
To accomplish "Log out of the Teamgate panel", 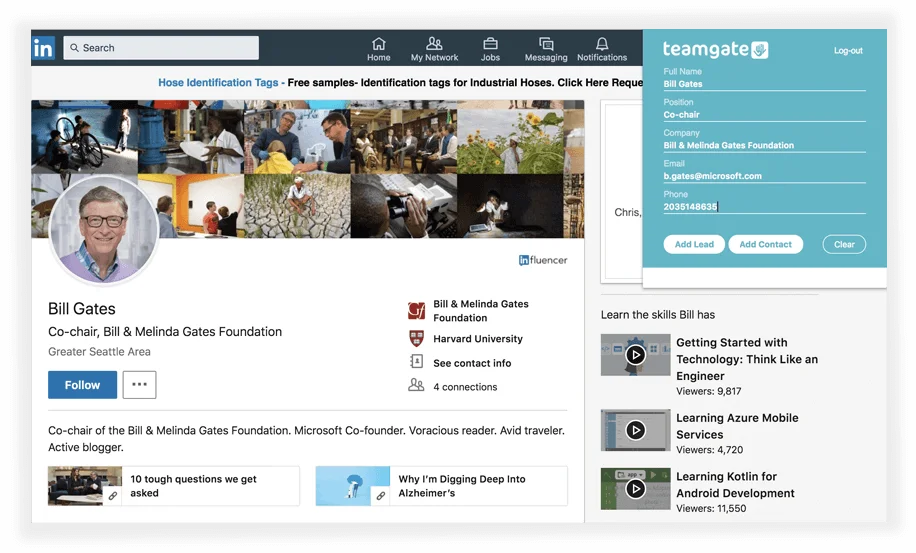I will 848,51.
